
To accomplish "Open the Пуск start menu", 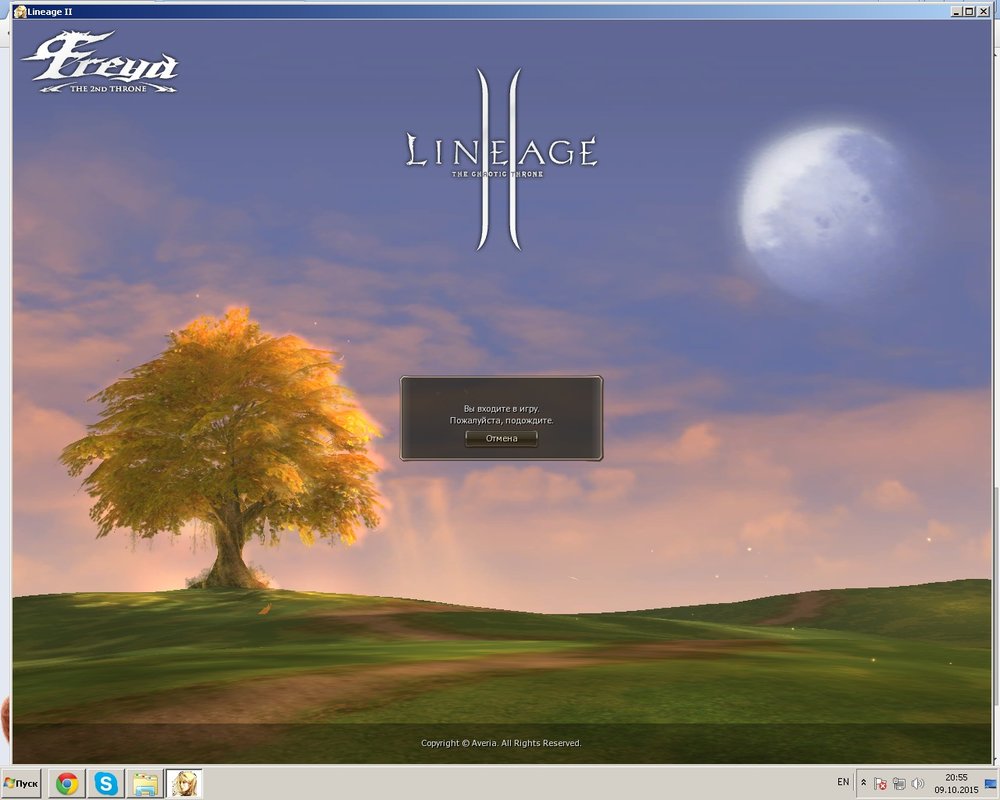I will tap(21, 783).
